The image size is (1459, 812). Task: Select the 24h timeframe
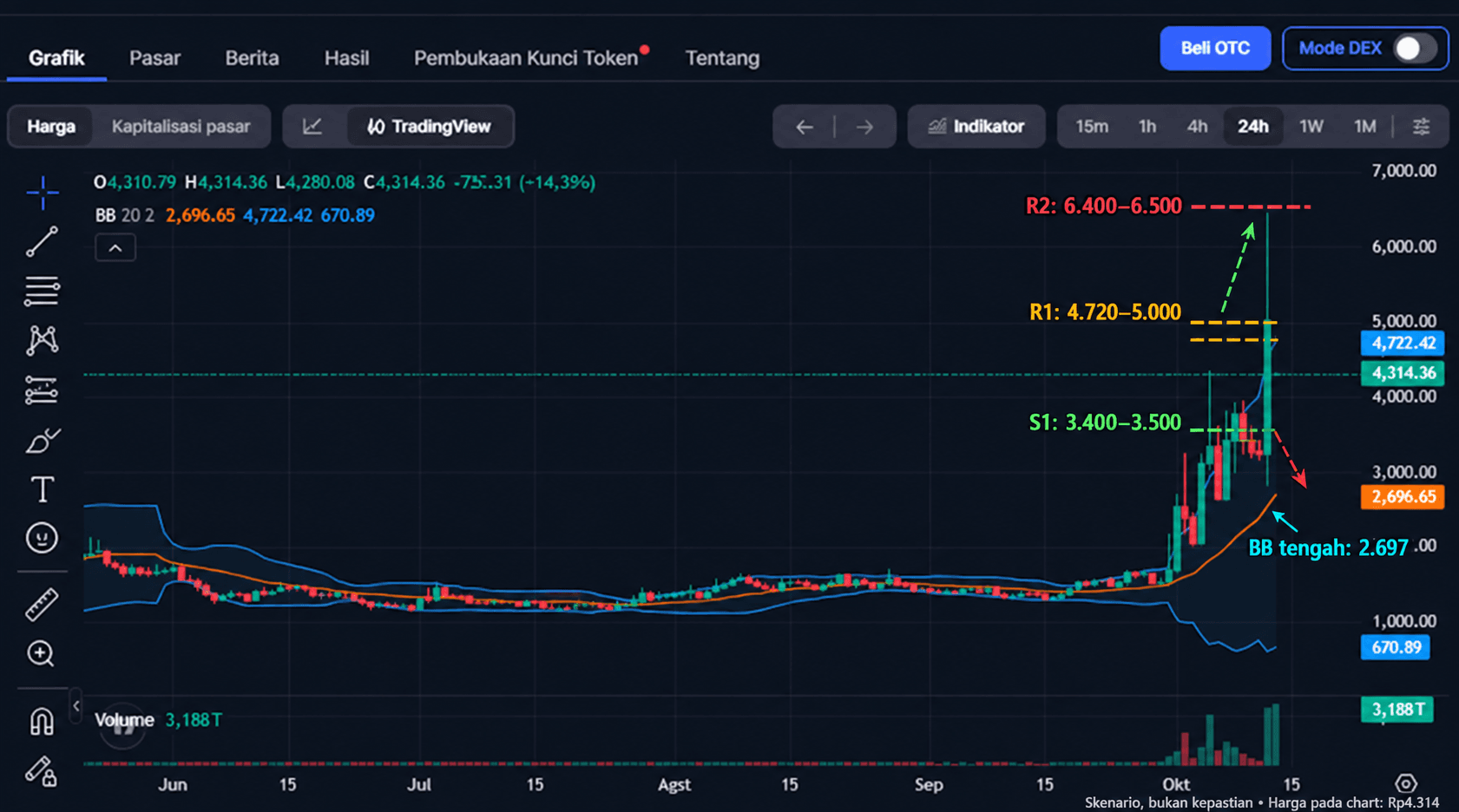click(x=1252, y=127)
